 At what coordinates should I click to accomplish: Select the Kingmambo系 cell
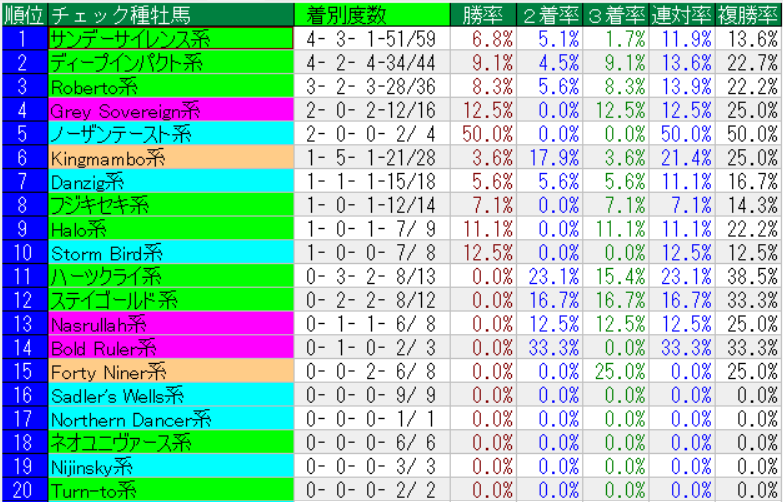[171, 157]
